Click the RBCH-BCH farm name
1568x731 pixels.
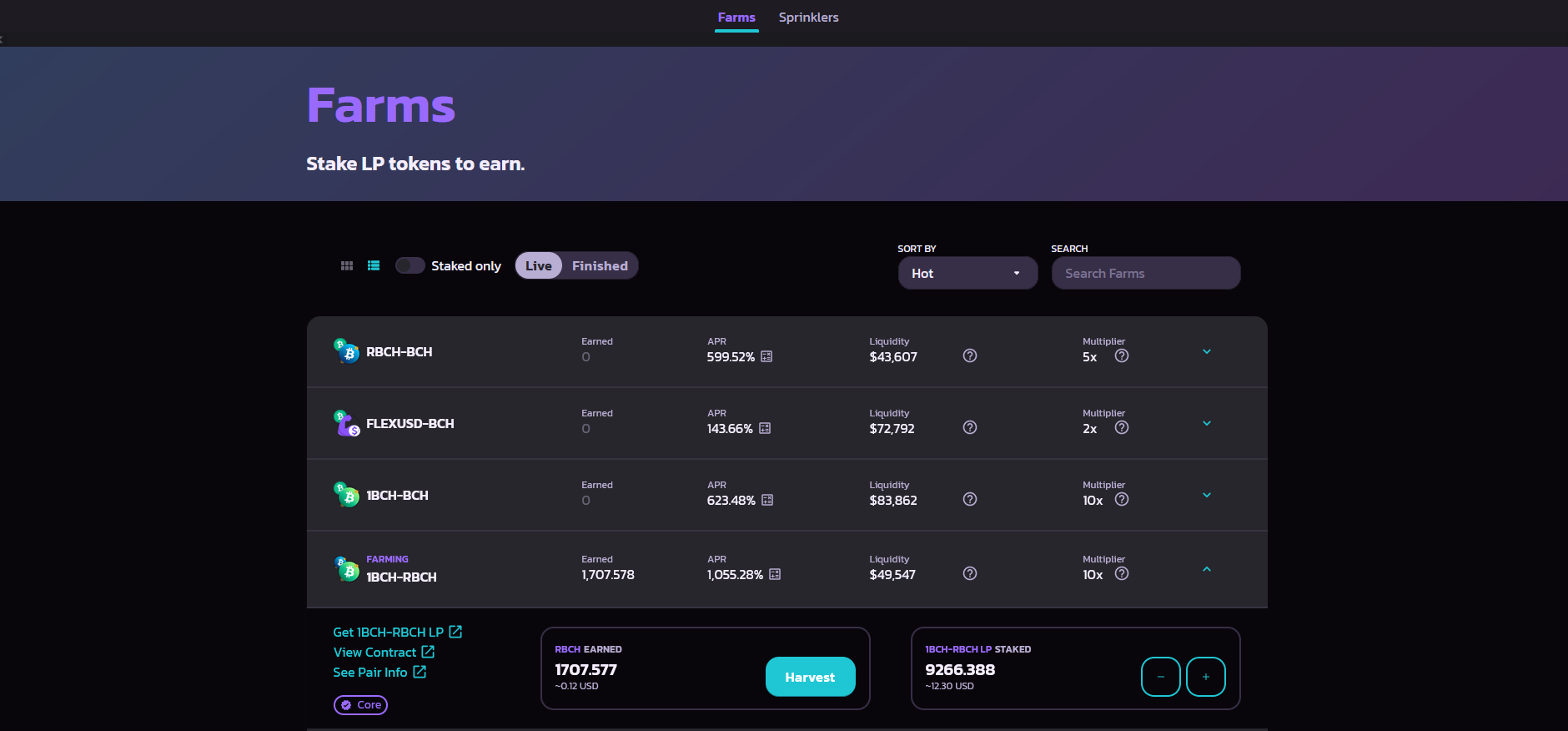pyautogui.click(x=400, y=352)
